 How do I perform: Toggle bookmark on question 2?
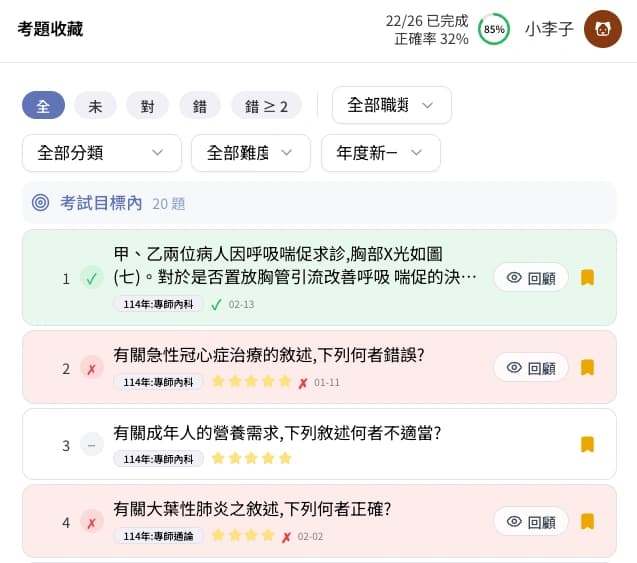point(587,367)
